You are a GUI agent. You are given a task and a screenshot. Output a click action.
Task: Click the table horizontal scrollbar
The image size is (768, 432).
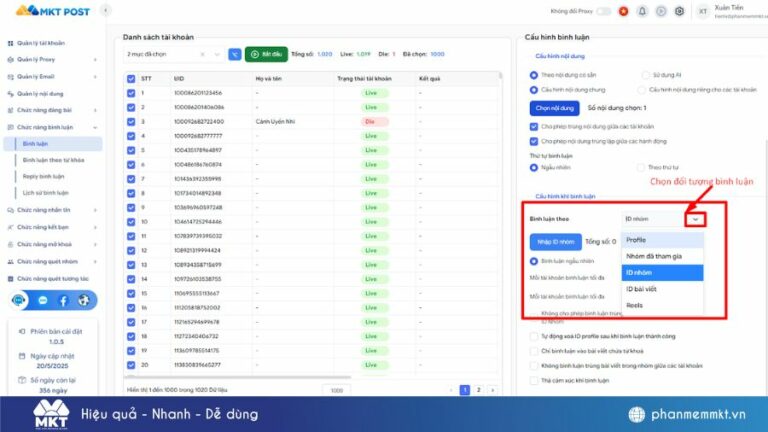pos(240,377)
